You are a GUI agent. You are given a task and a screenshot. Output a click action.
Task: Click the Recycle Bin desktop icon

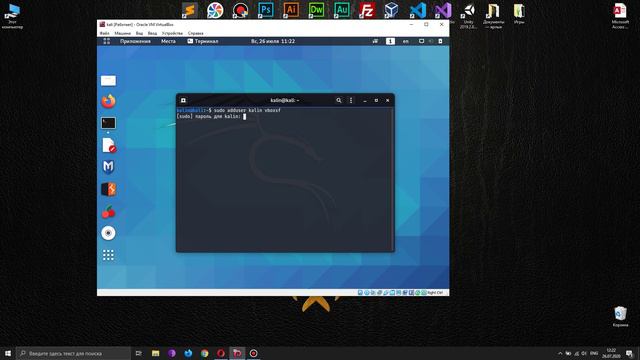point(620,317)
